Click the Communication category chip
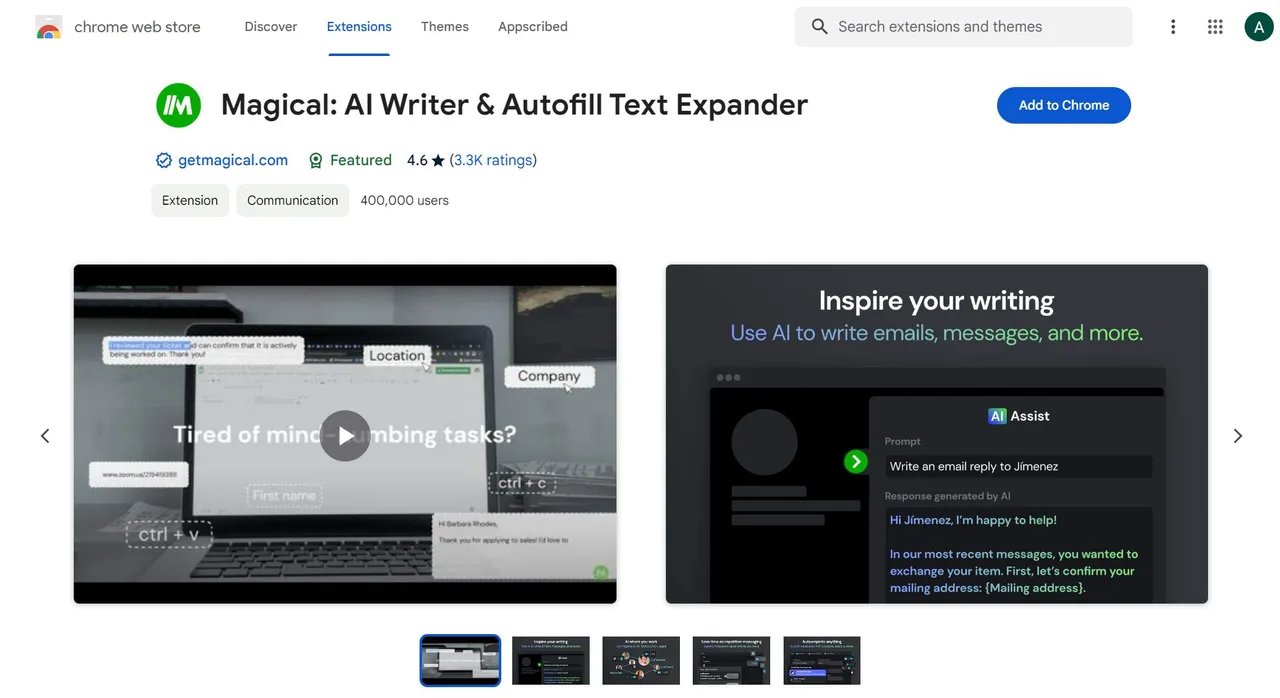1280x698 pixels. 293,200
